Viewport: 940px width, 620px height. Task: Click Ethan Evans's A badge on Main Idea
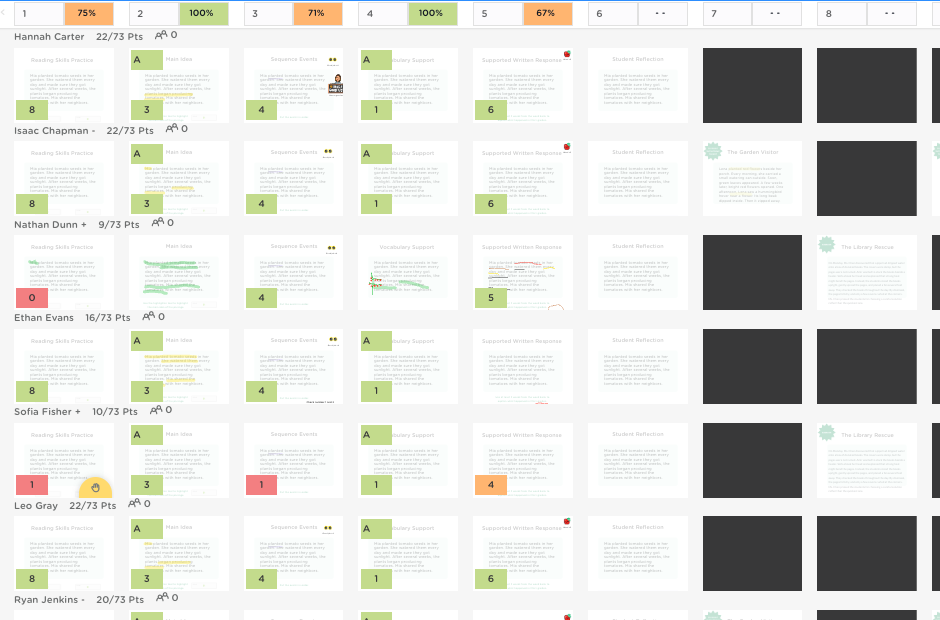coord(147,341)
